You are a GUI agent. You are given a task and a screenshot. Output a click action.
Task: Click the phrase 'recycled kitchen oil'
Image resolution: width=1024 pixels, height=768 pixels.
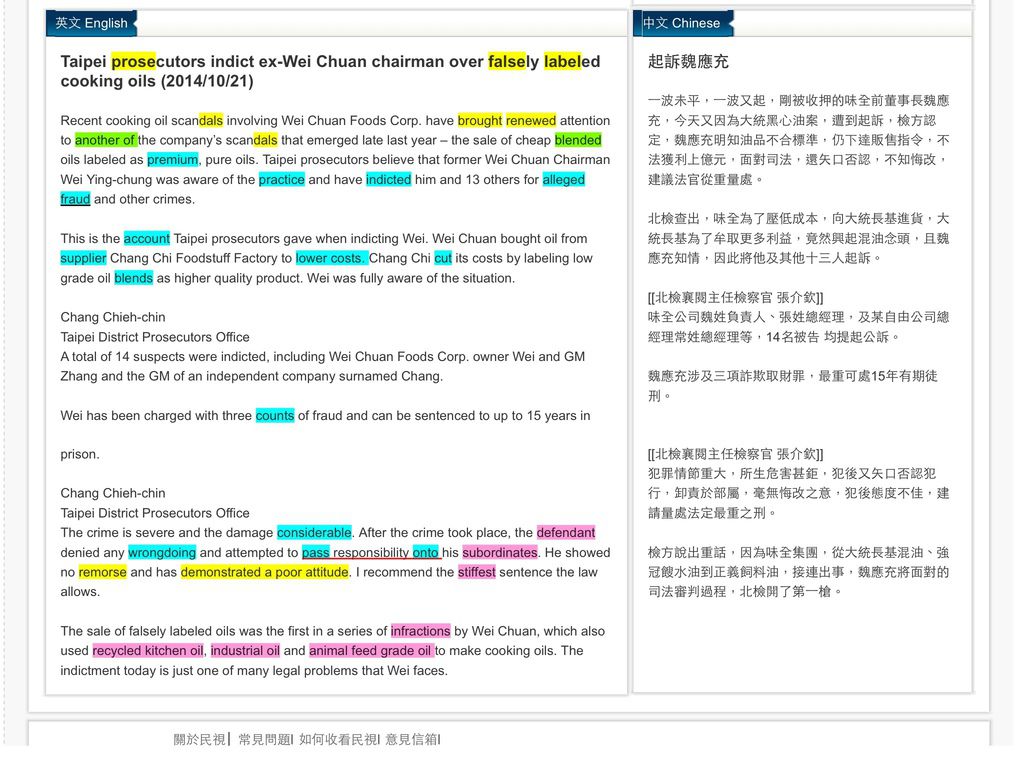148,650
